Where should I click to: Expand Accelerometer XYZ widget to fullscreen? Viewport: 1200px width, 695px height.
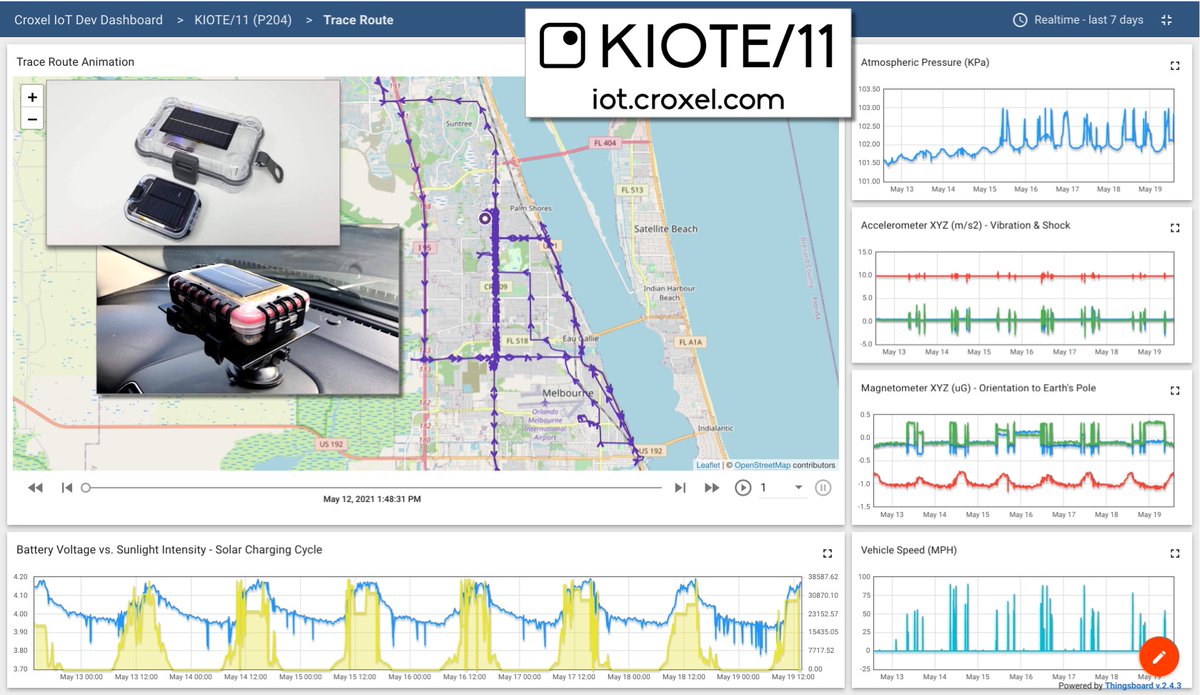(x=1175, y=228)
